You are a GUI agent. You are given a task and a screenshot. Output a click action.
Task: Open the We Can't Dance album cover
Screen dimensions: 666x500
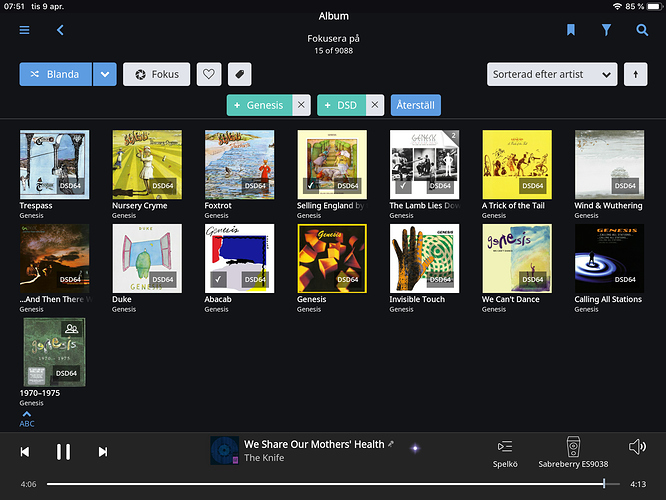[517, 258]
